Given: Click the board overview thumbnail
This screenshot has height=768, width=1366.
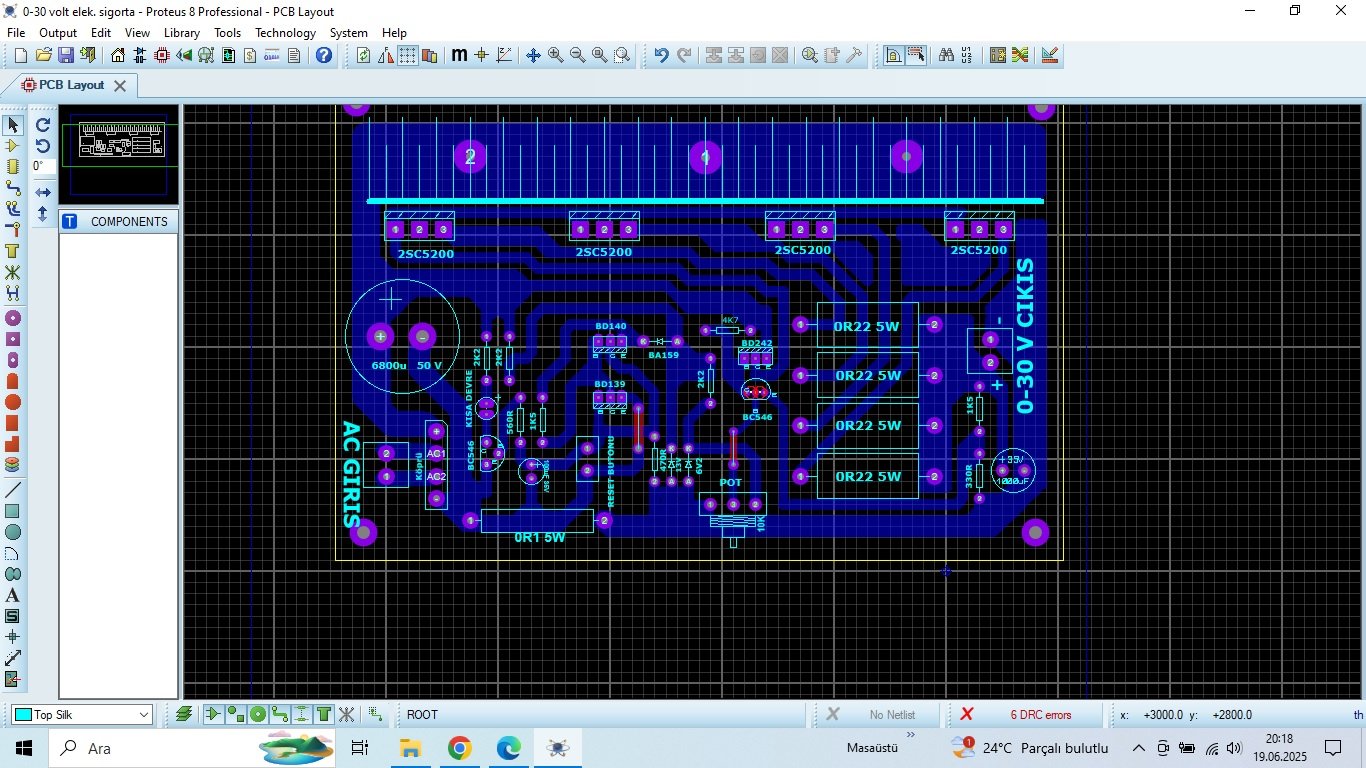Looking at the screenshot, I should (119, 155).
